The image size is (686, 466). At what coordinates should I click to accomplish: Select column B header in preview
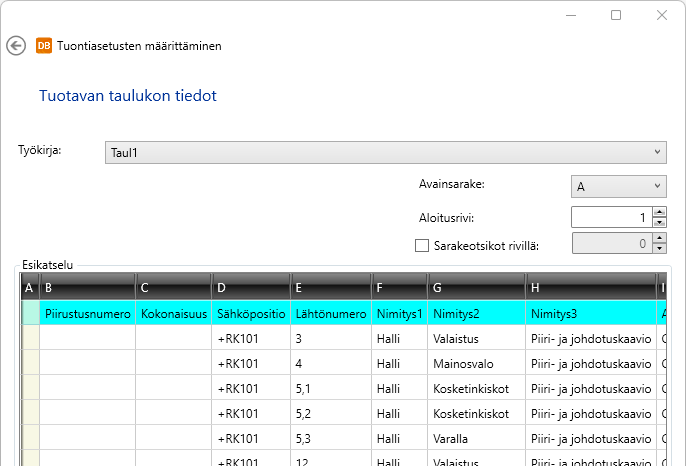(87, 288)
